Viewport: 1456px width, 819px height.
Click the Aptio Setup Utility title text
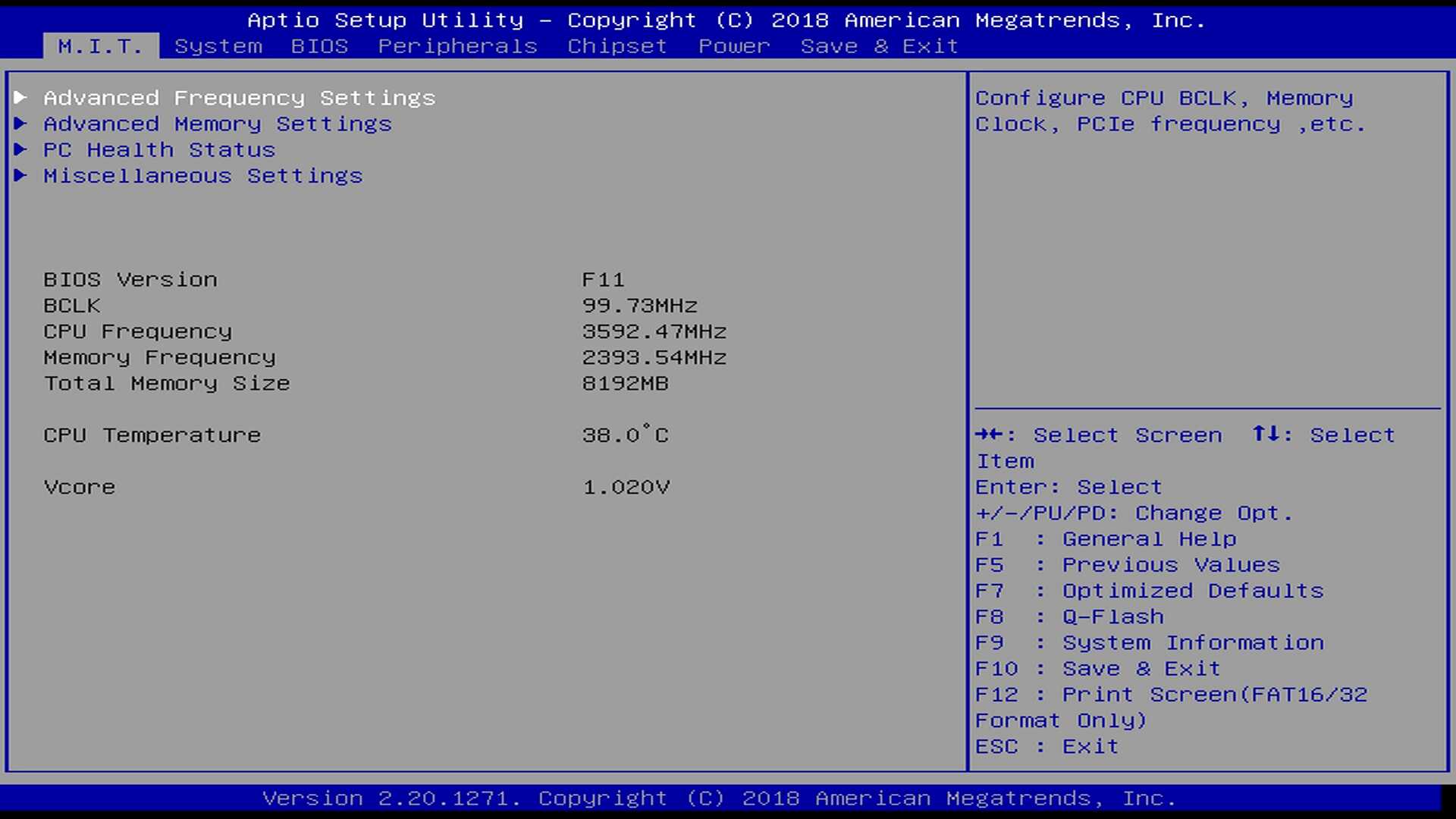coord(726,20)
